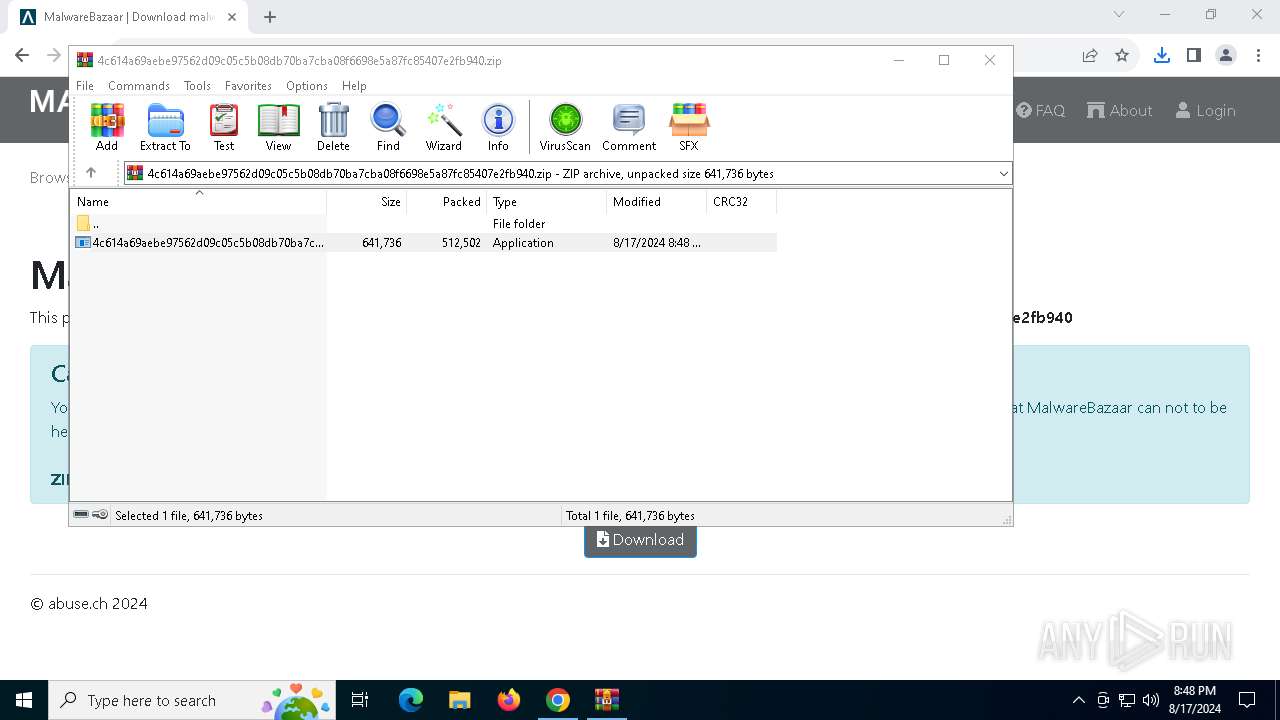Open Task View on the taskbar

click(x=360, y=700)
